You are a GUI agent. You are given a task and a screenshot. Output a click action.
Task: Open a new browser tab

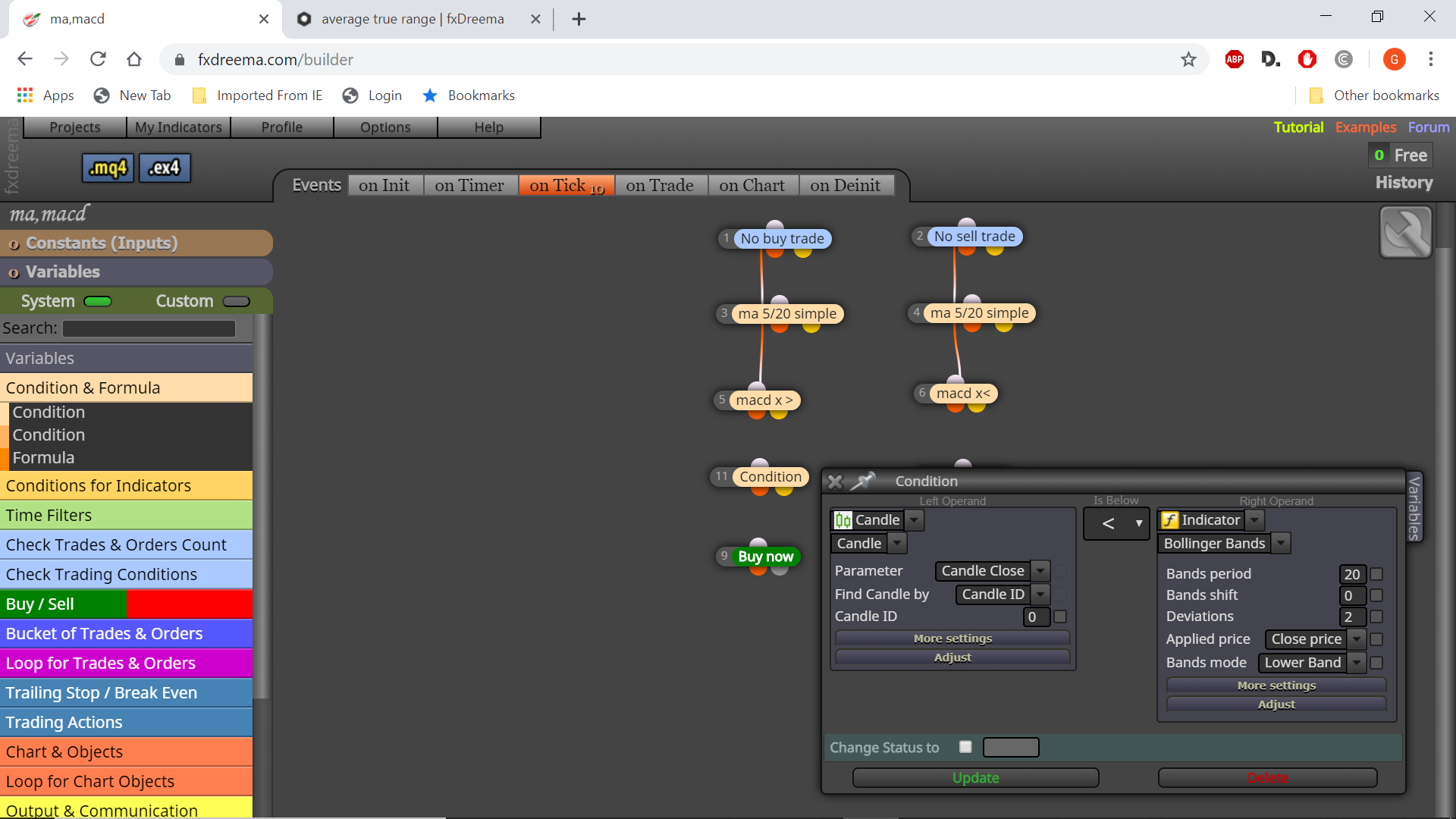coord(579,19)
